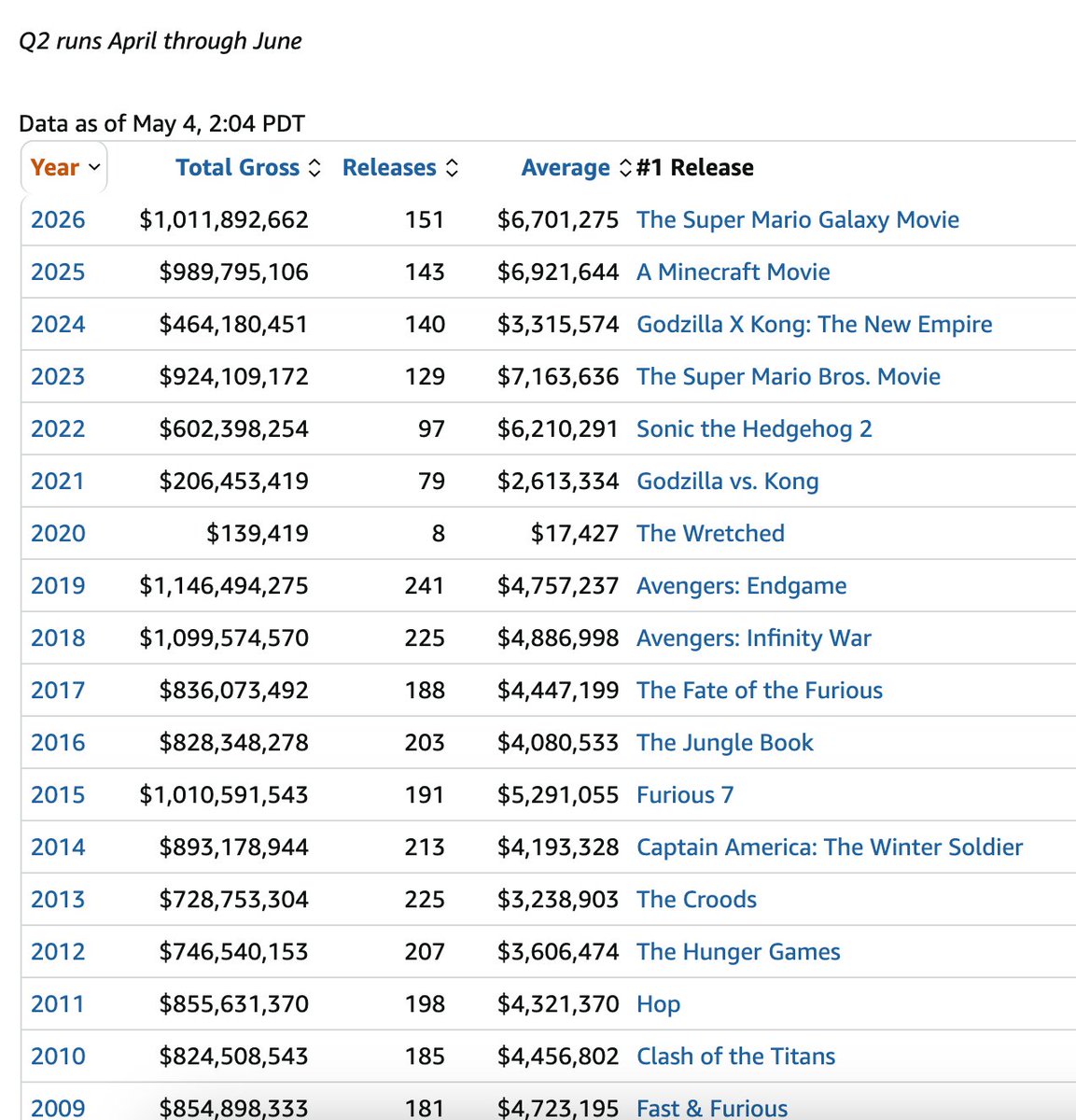Open the 2020 year link
This screenshot has height=1120, width=1076.
[x=58, y=534]
